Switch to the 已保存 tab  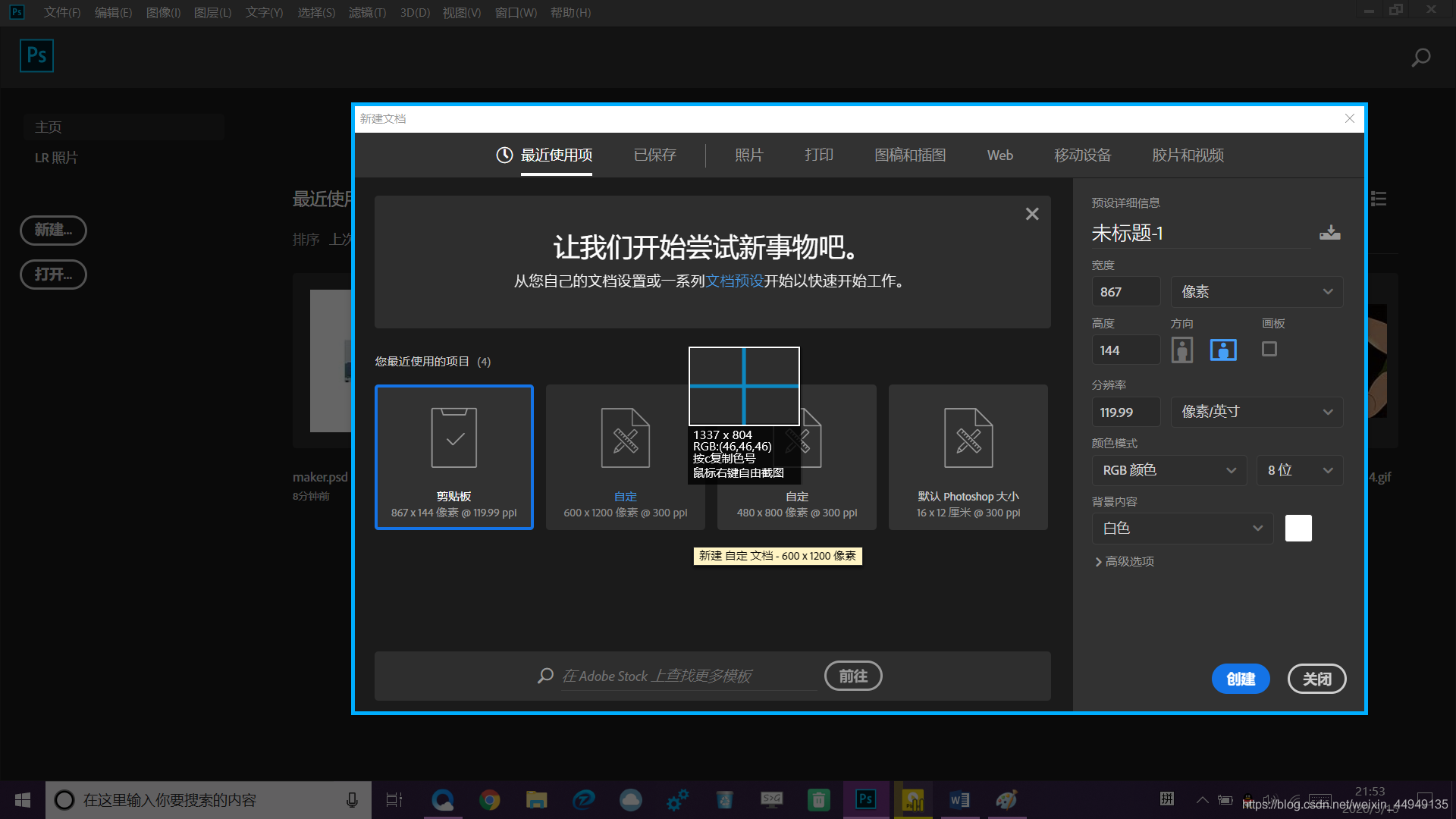coord(654,155)
